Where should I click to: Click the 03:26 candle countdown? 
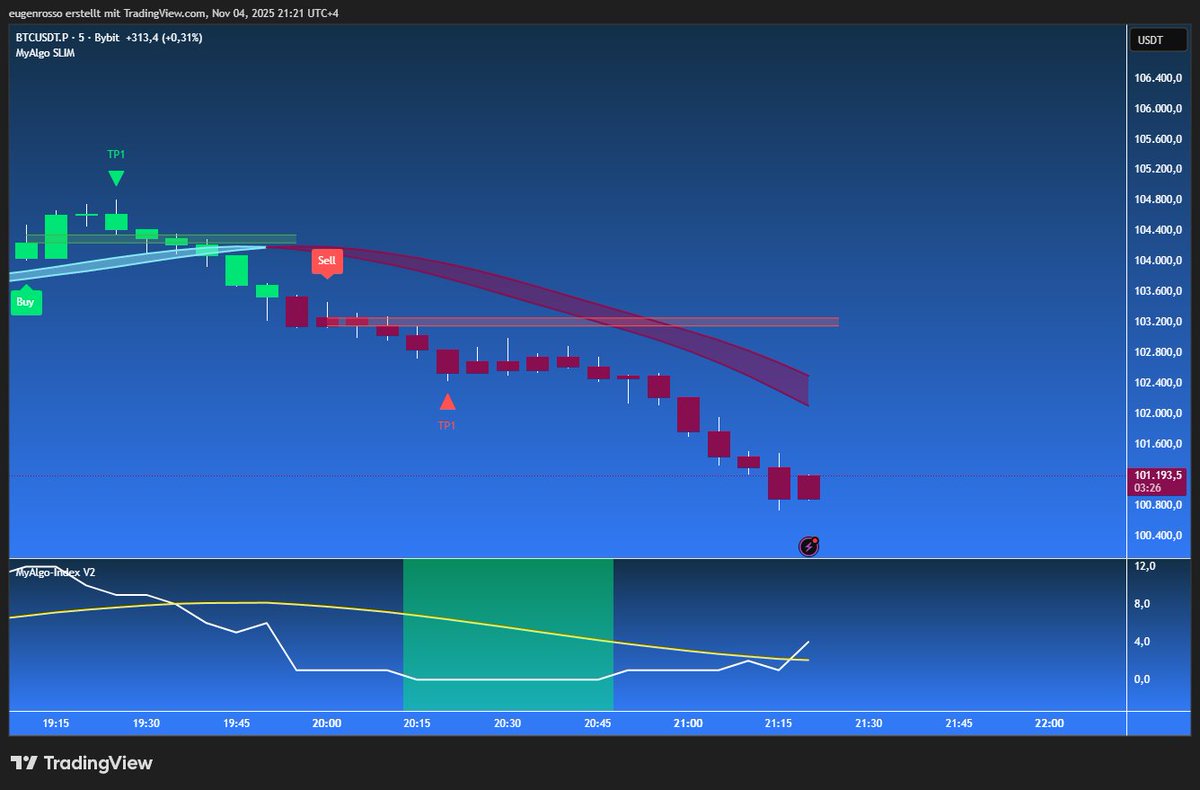coord(1146,488)
